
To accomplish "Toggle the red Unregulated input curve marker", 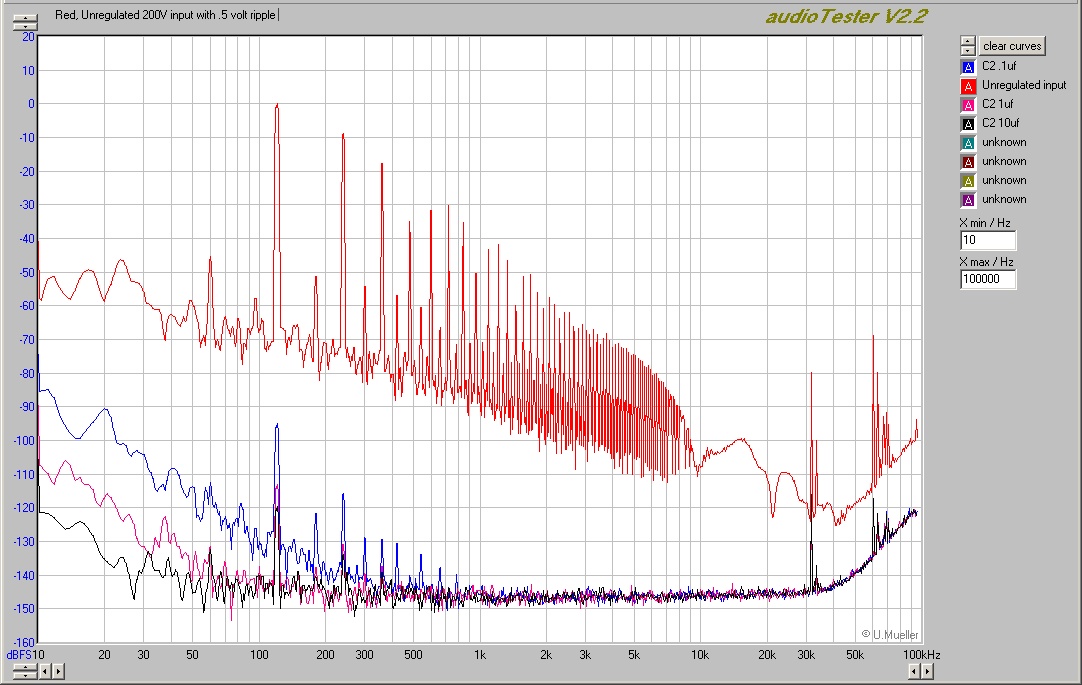I will (967, 86).
